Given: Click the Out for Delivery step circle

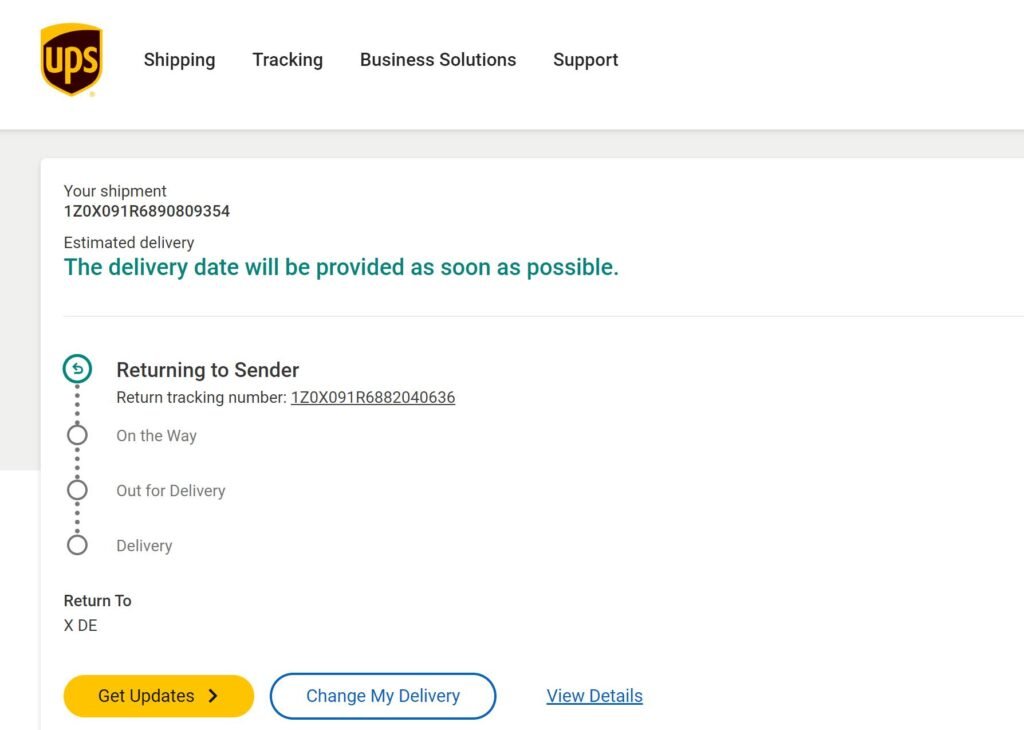Looking at the screenshot, I should point(77,491).
